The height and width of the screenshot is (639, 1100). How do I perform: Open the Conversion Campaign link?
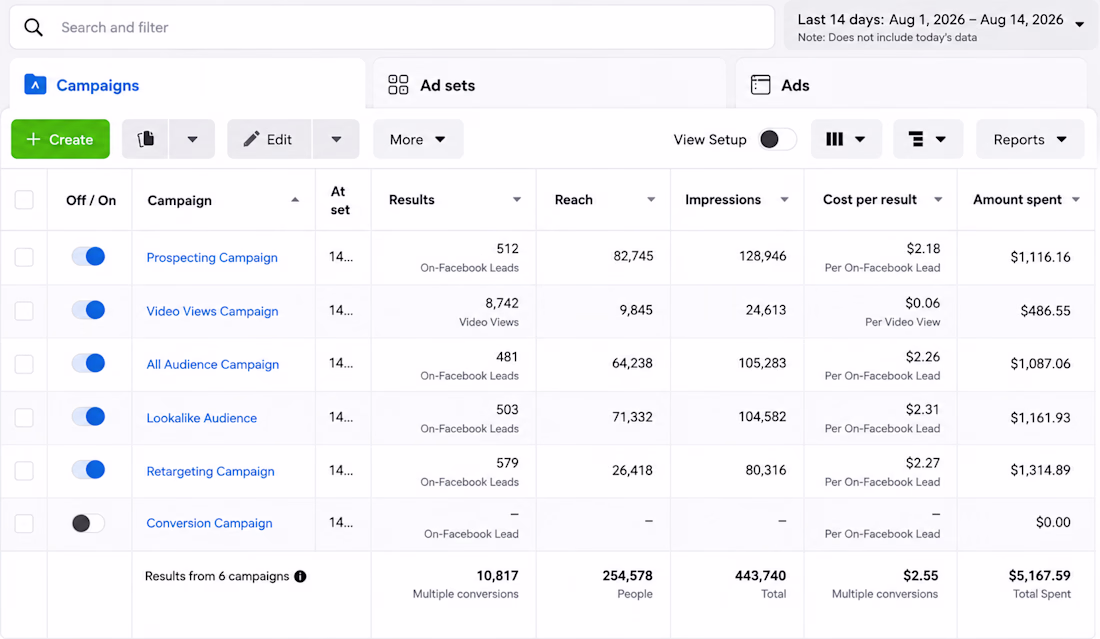click(x=209, y=523)
